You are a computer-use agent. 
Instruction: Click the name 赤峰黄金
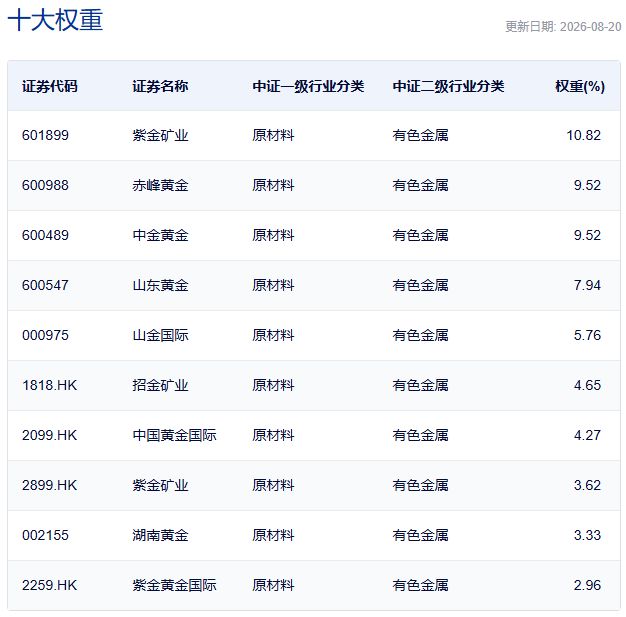[x=160, y=185]
